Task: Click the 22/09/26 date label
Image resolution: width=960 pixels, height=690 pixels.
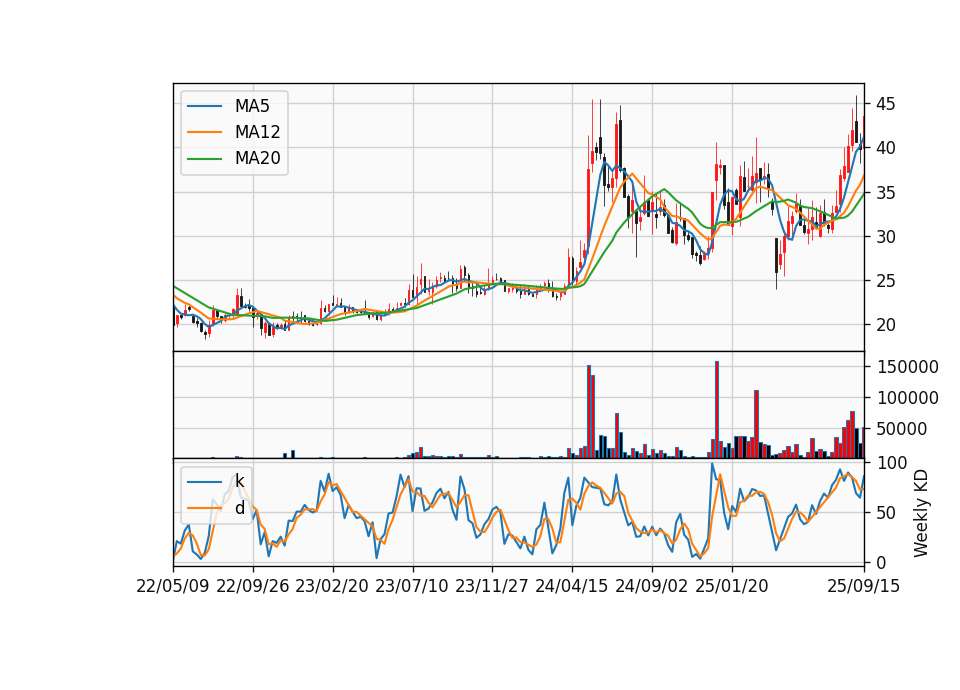Action: pyautogui.click(x=253, y=586)
